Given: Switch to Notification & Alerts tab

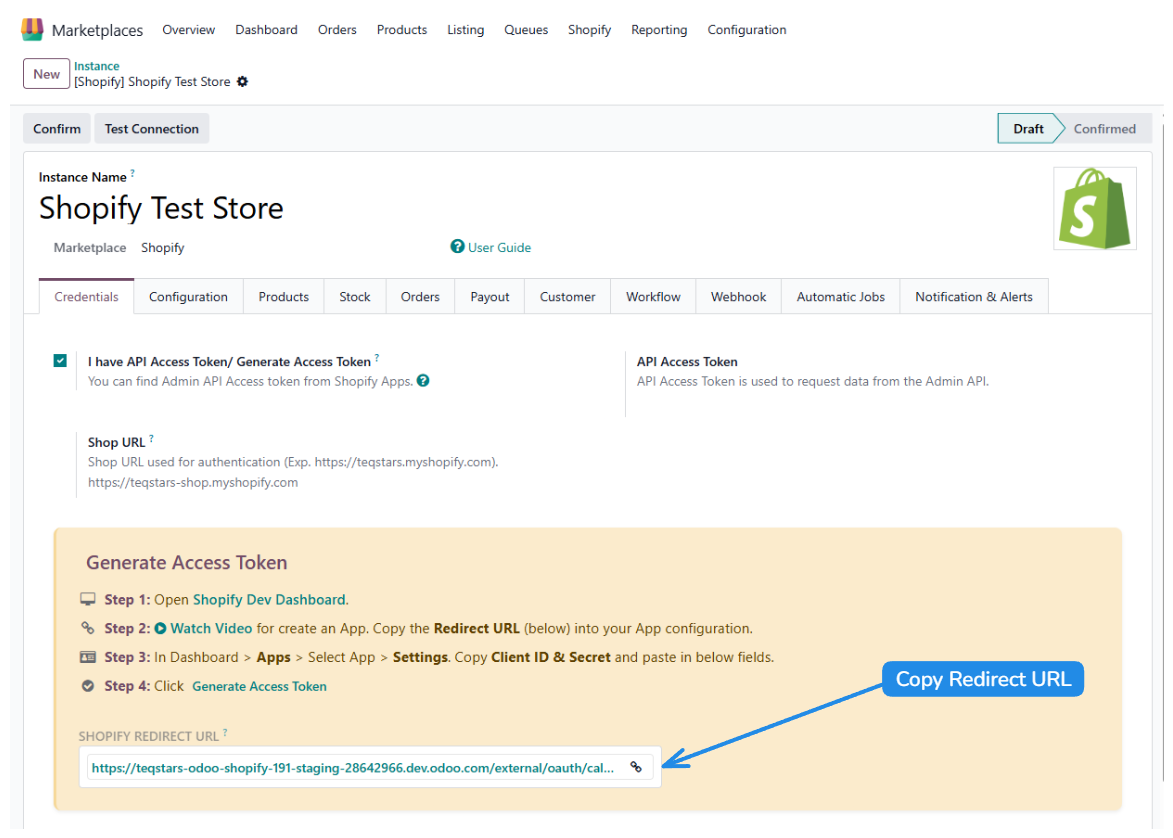Looking at the screenshot, I should (x=974, y=297).
